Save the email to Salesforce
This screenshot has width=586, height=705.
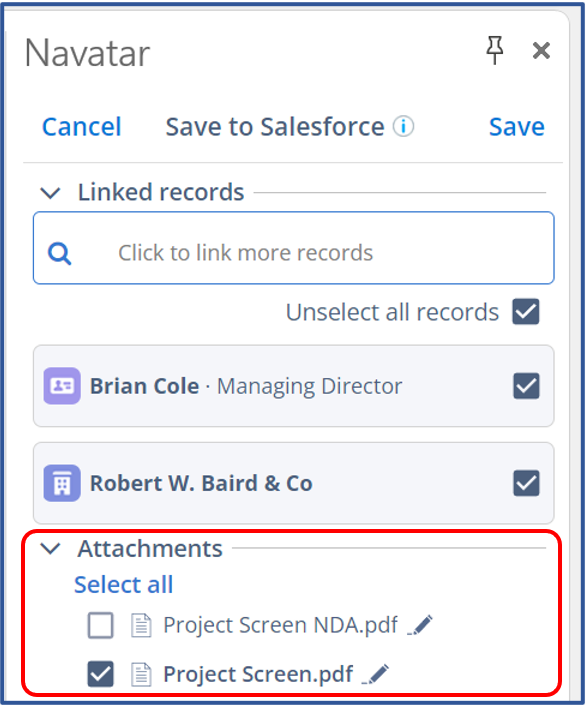(x=517, y=126)
